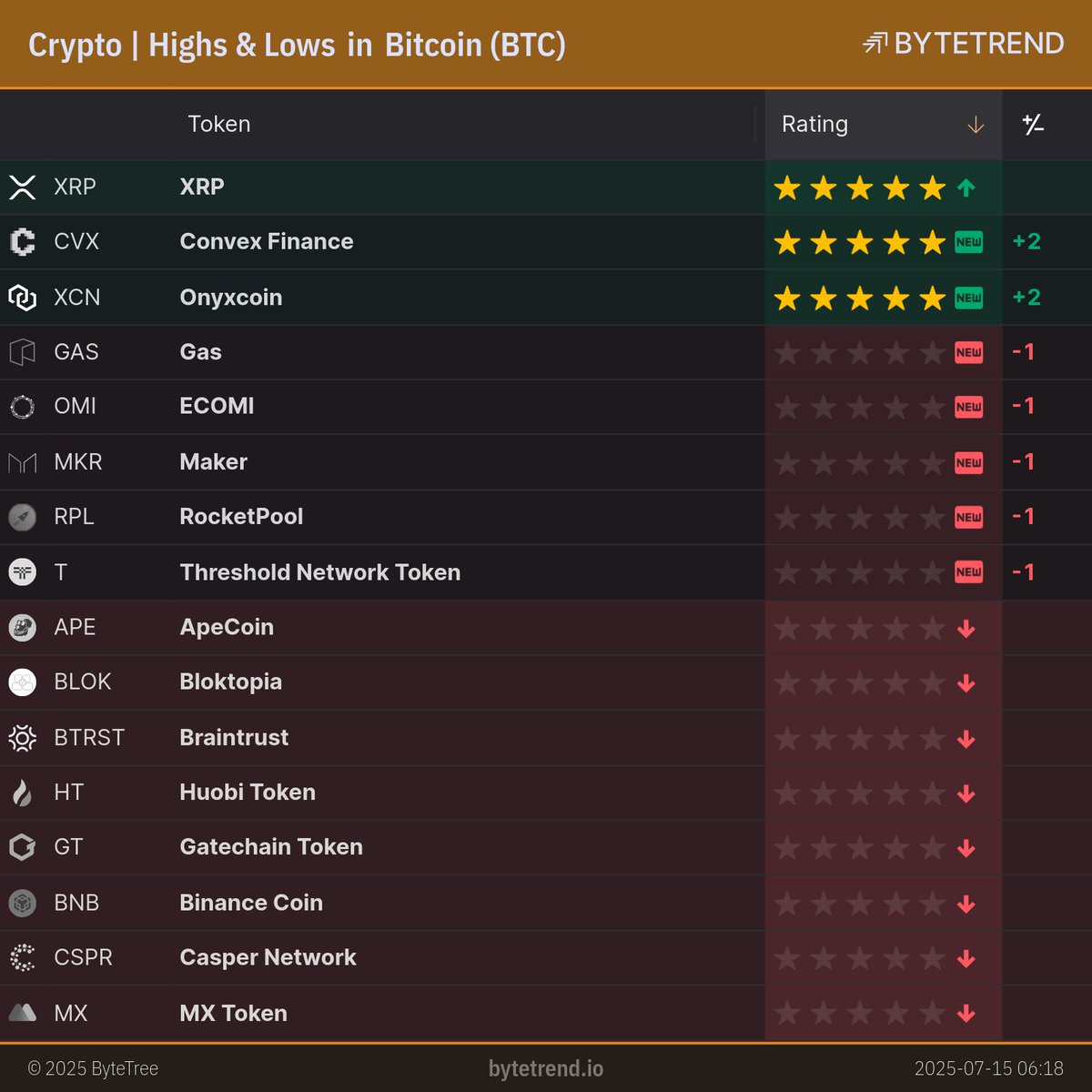Click the Convex Finance CVX logo icon

[x=22, y=242]
